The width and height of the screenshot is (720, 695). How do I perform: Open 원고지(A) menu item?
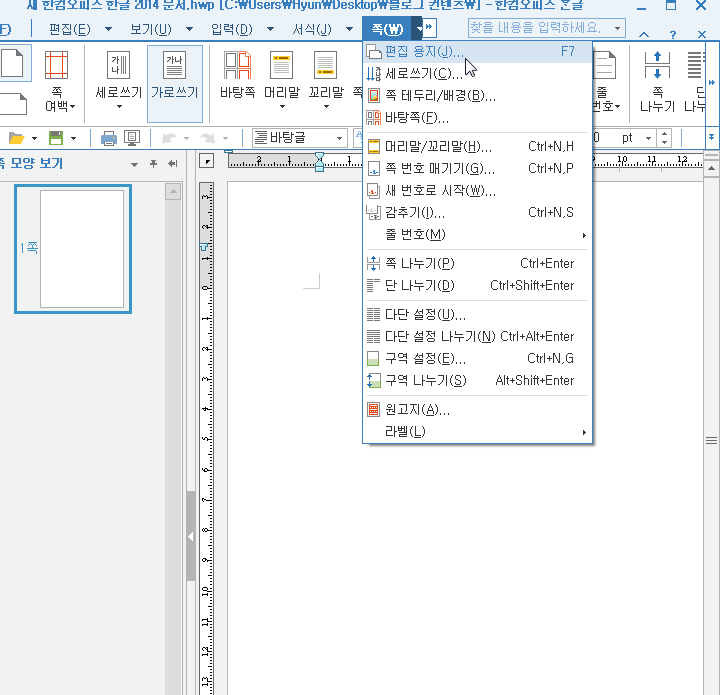click(x=477, y=409)
